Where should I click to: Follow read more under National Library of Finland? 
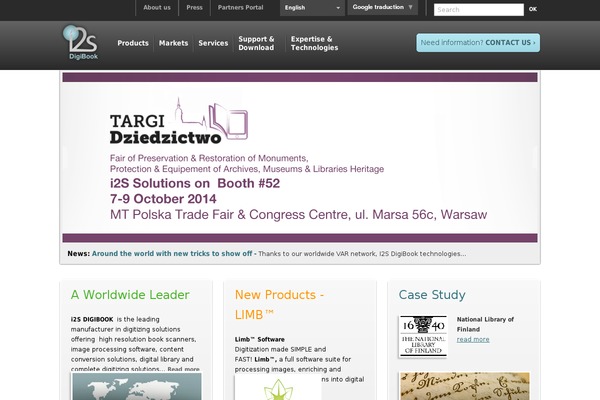click(473, 340)
